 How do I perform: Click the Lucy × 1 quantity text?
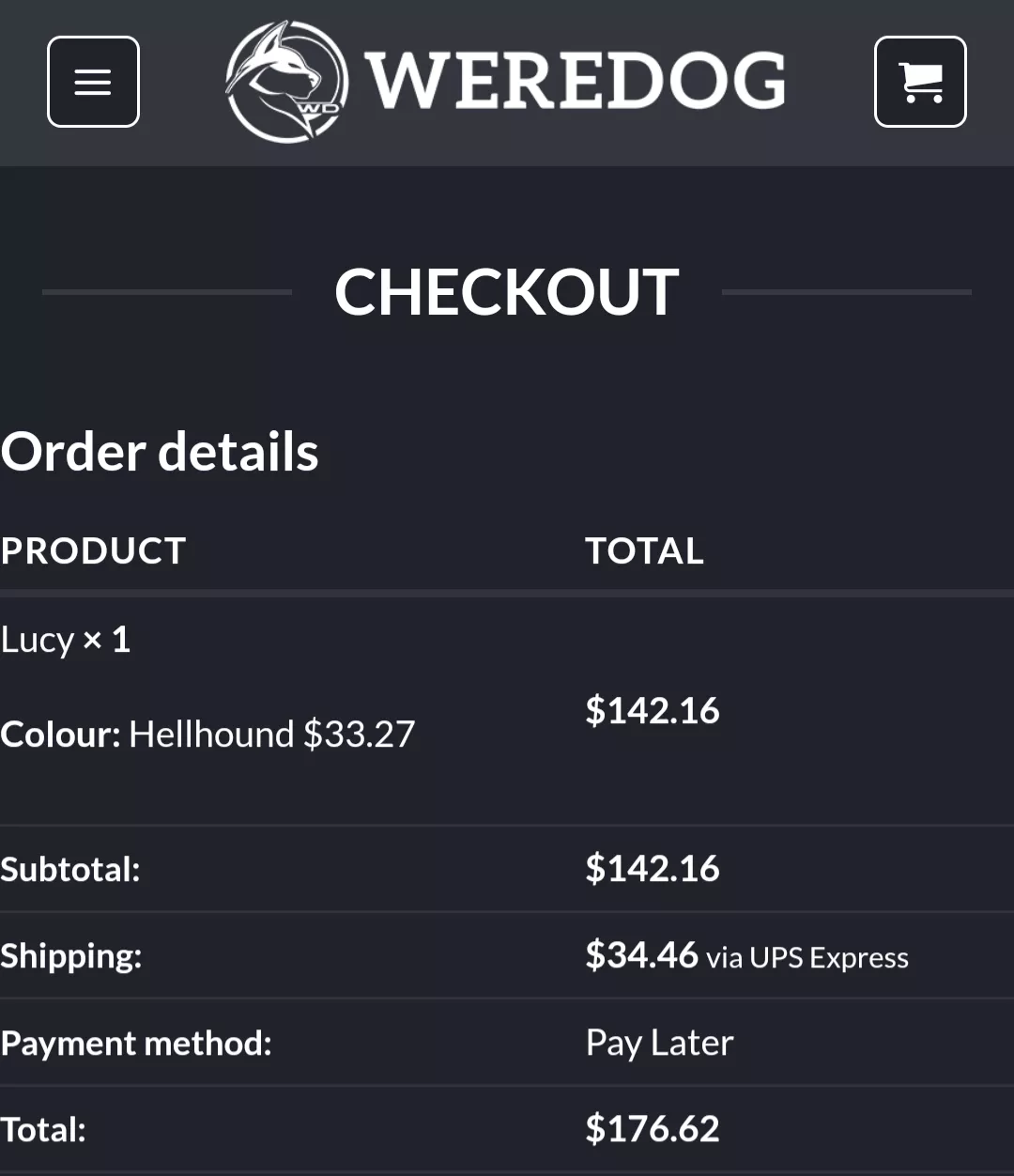pyautogui.click(x=66, y=639)
